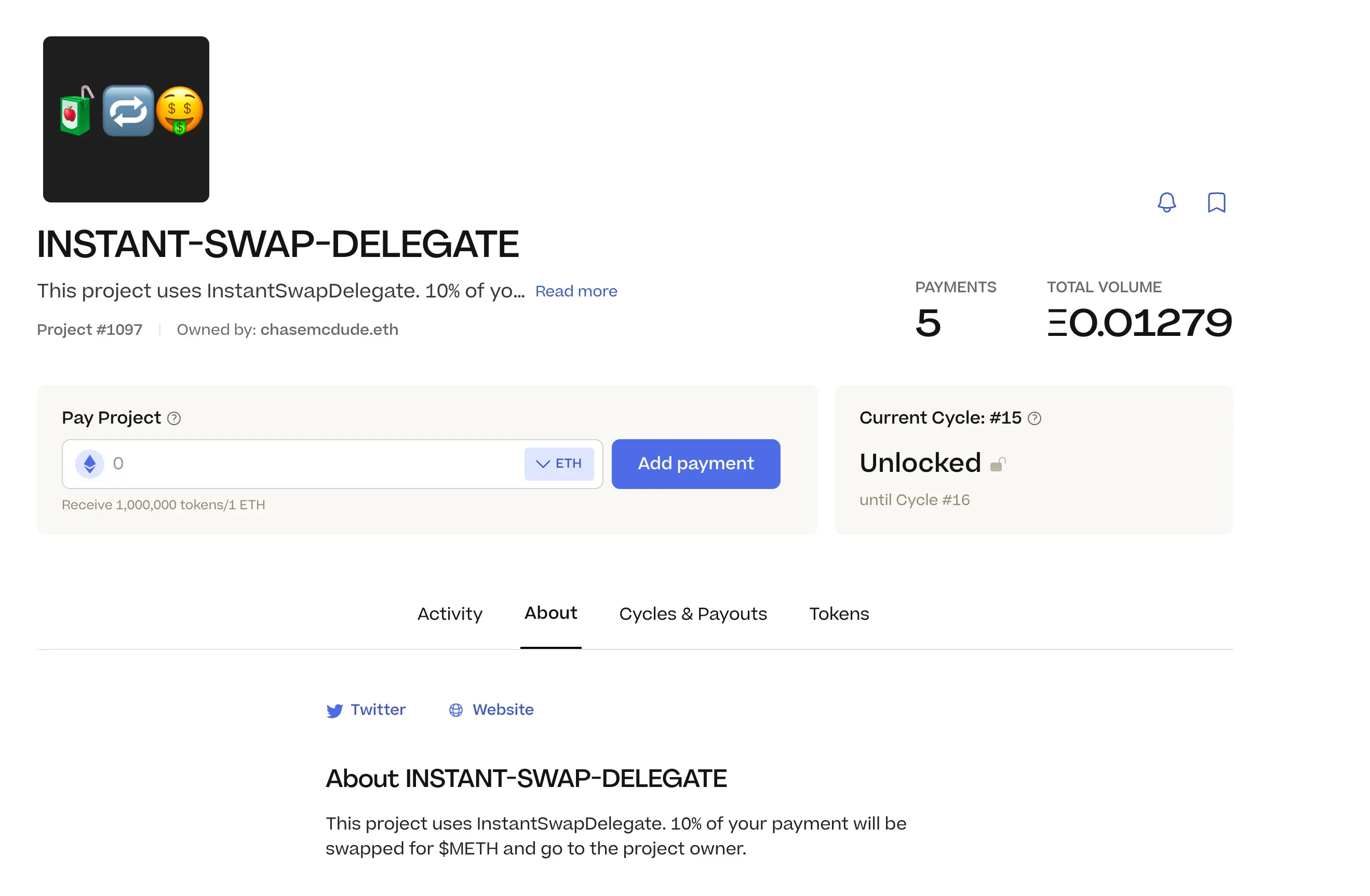1370x896 pixels.
Task: Collapse the project description via Read more
Action: tap(575, 291)
